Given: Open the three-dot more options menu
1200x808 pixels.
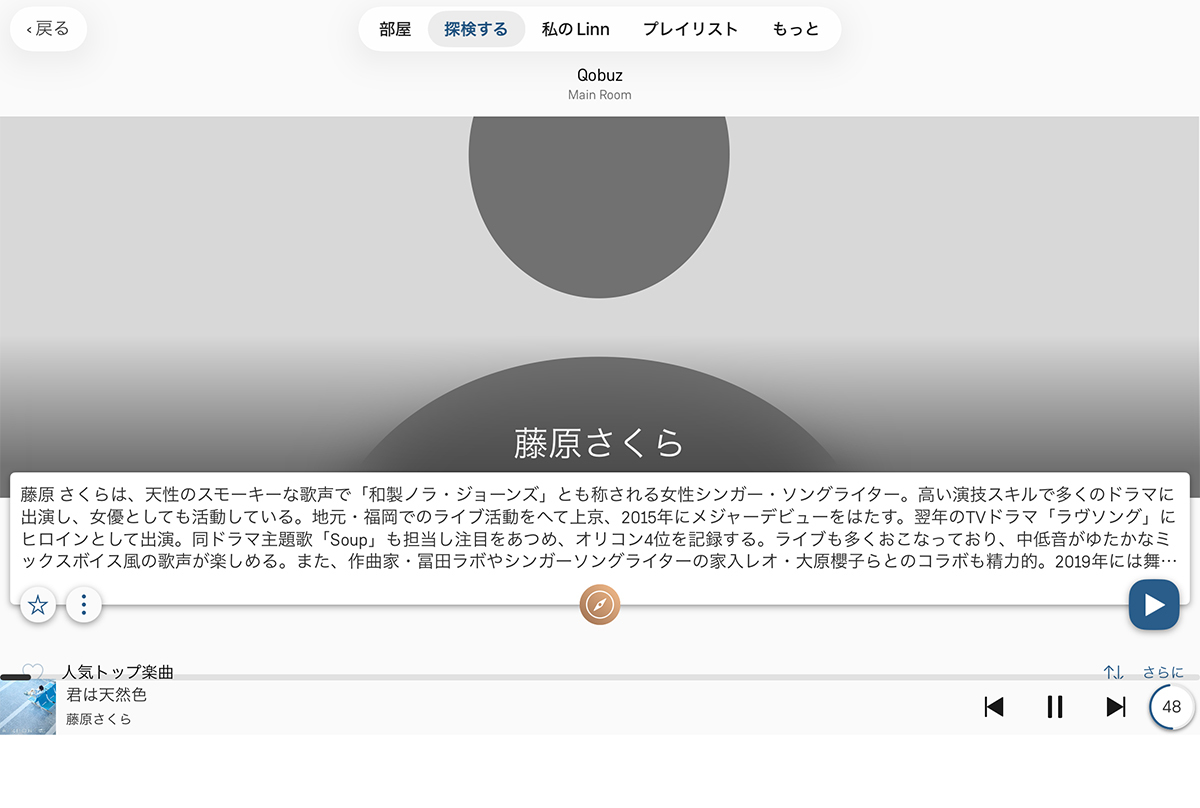Looking at the screenshot, I should pos(84,604).
